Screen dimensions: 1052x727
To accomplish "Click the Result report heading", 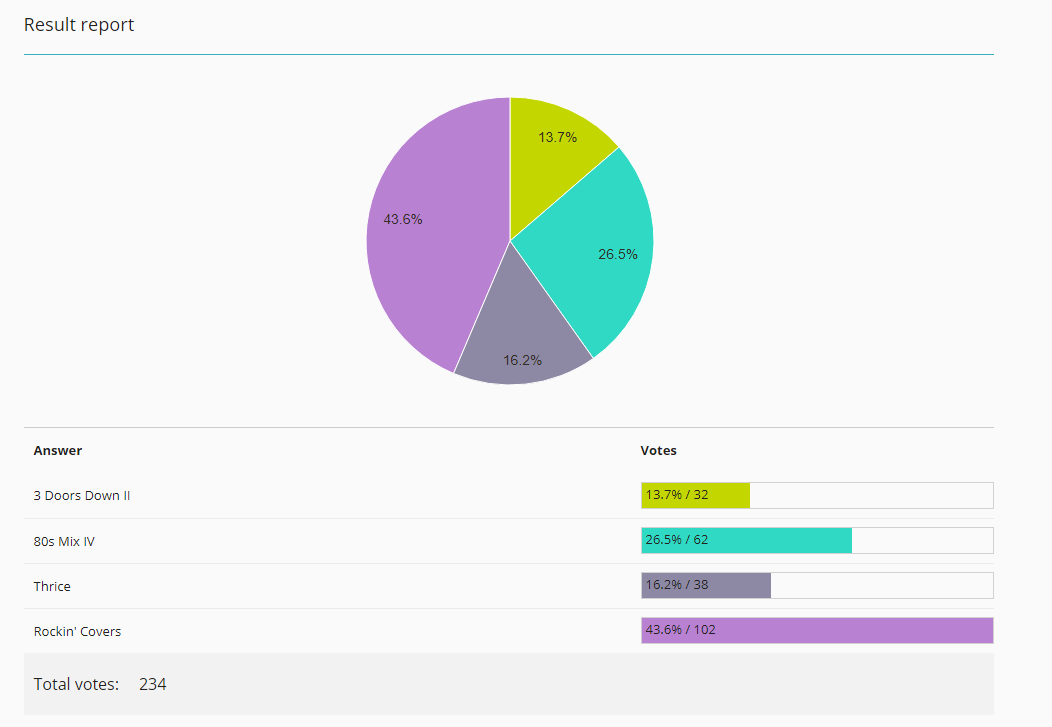I will point(79,25).
